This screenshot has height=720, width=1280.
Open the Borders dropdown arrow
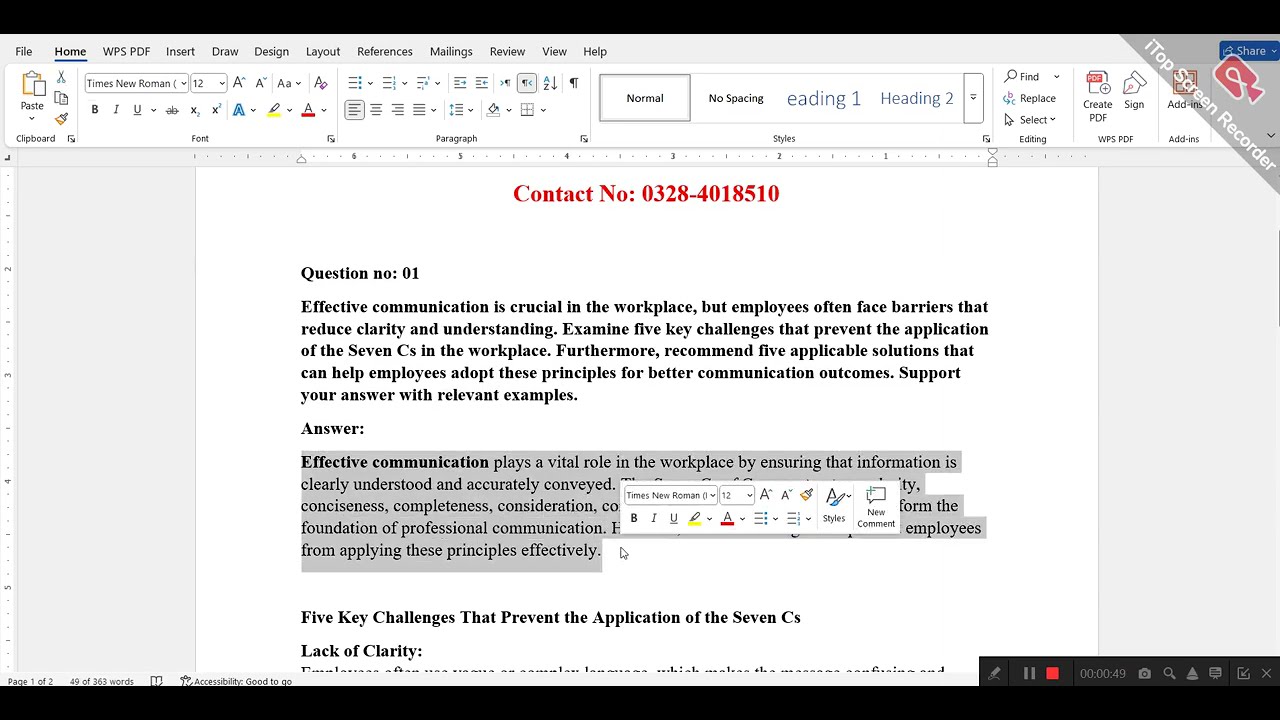tap(543, 110)
